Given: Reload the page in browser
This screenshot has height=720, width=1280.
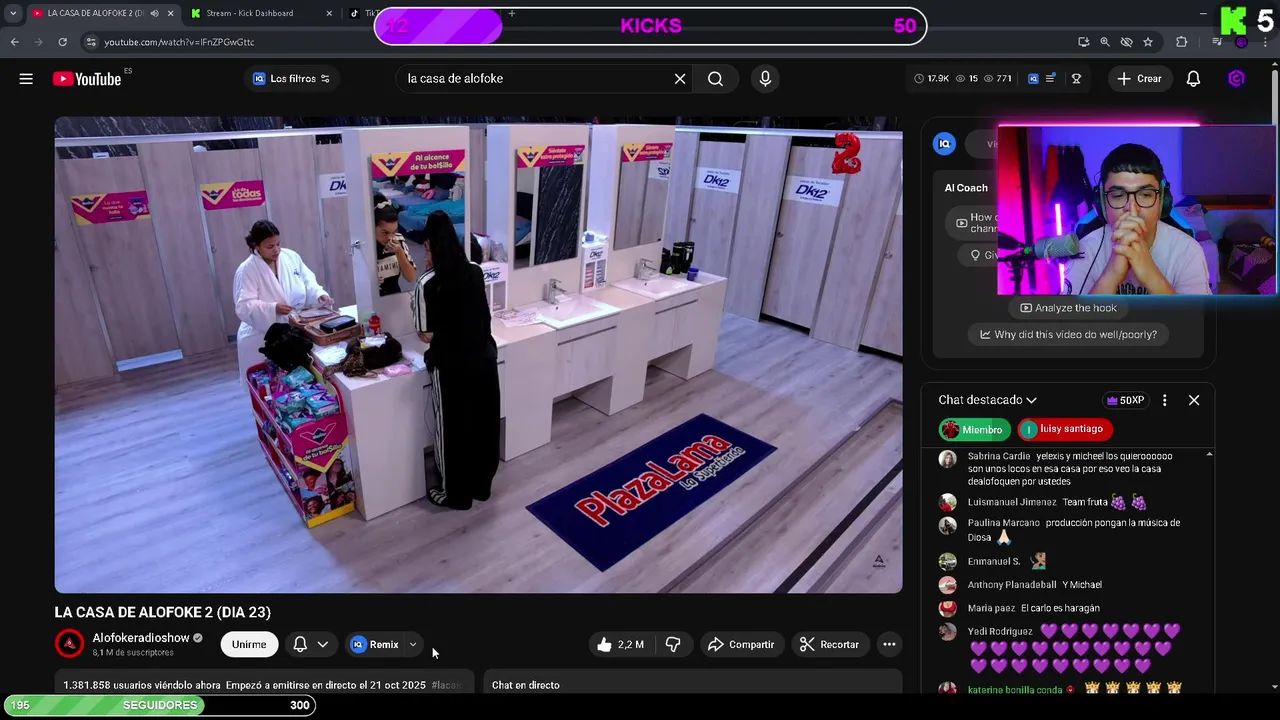Looking at the screenshot, I should click(62, 42).
